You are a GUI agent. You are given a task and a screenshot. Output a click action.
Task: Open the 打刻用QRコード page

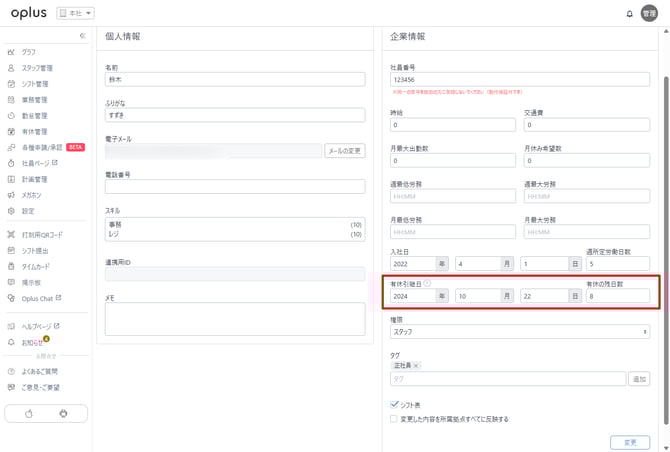pos(43,234)
